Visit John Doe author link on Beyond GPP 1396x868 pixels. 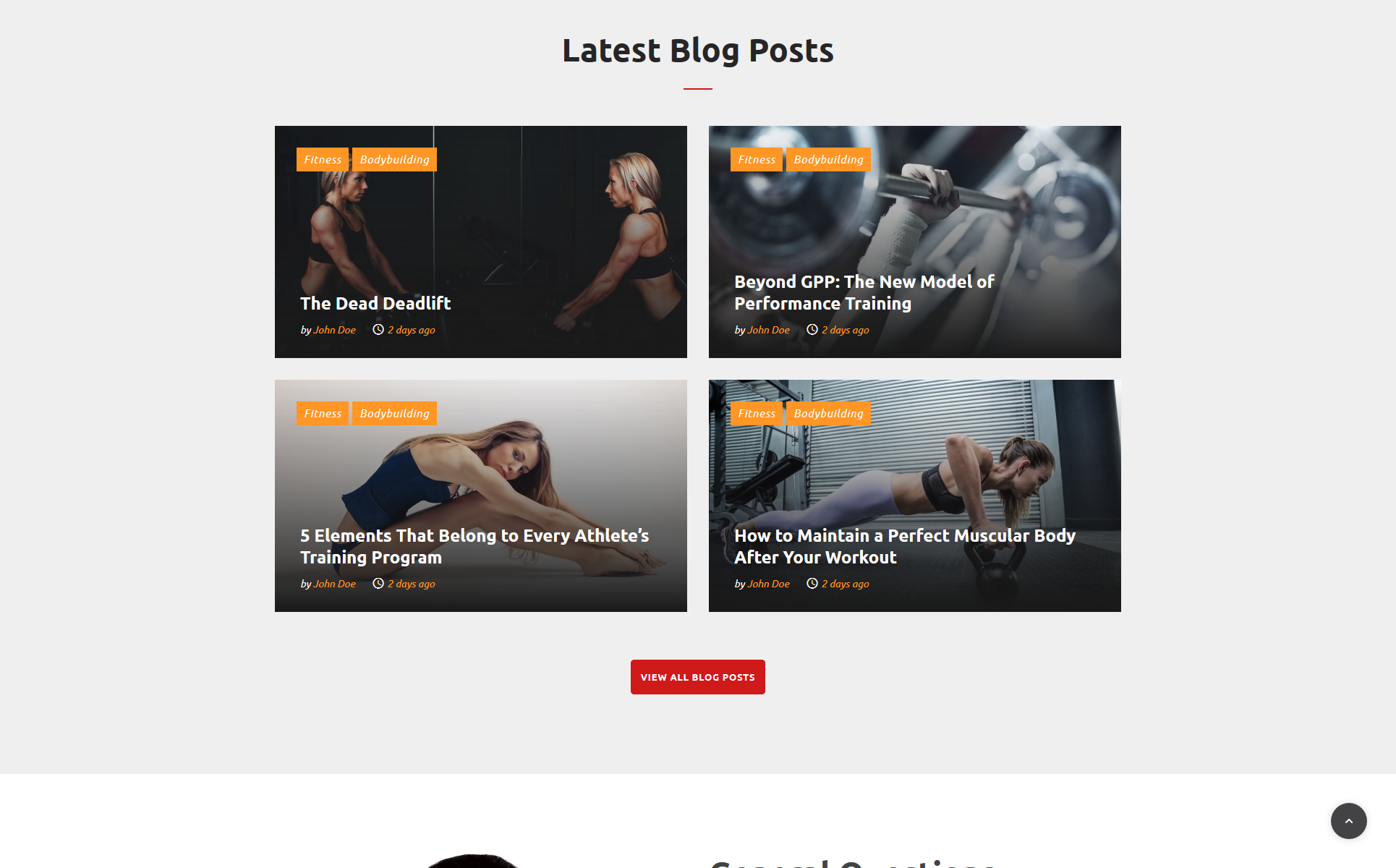tap(769, 330)
